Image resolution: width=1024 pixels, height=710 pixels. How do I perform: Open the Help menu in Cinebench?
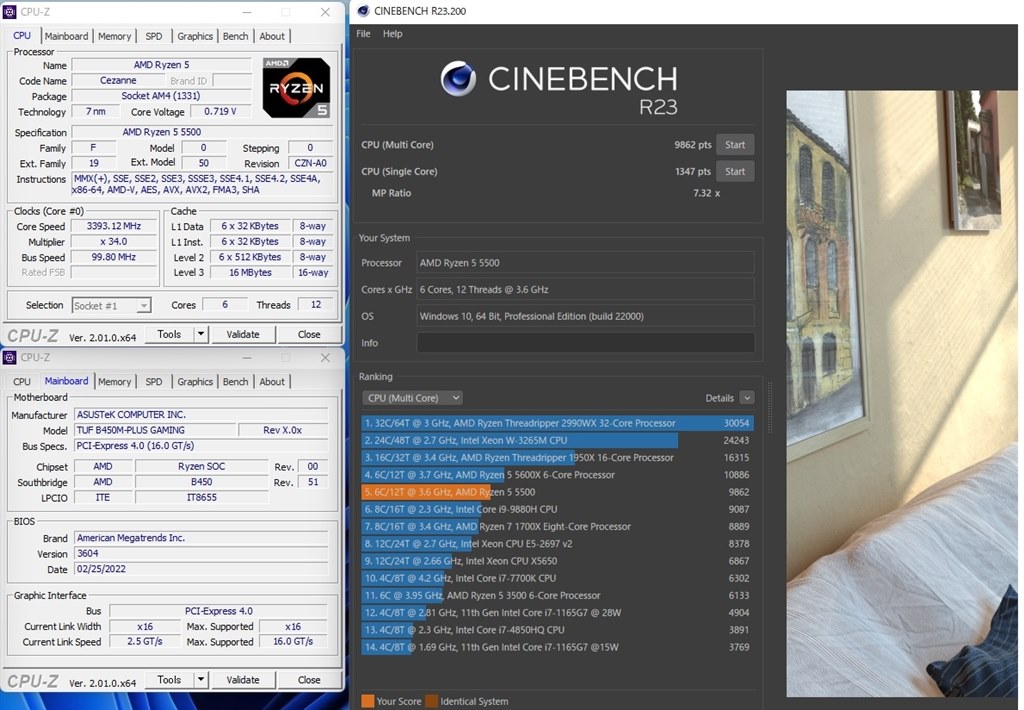[392, 33]
